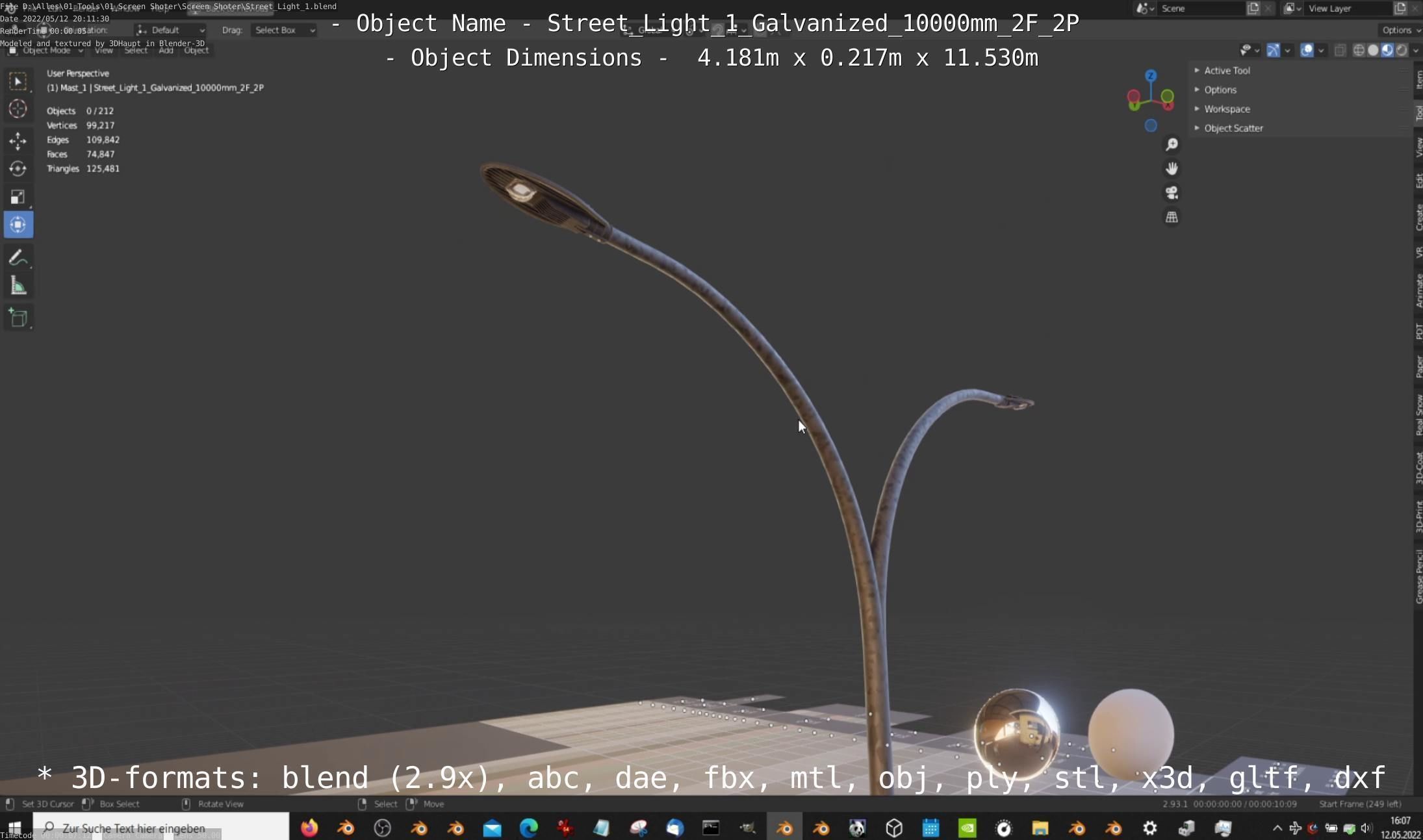Expand the Active Tool panel
1423x840 pixels.
point(1226,70)
